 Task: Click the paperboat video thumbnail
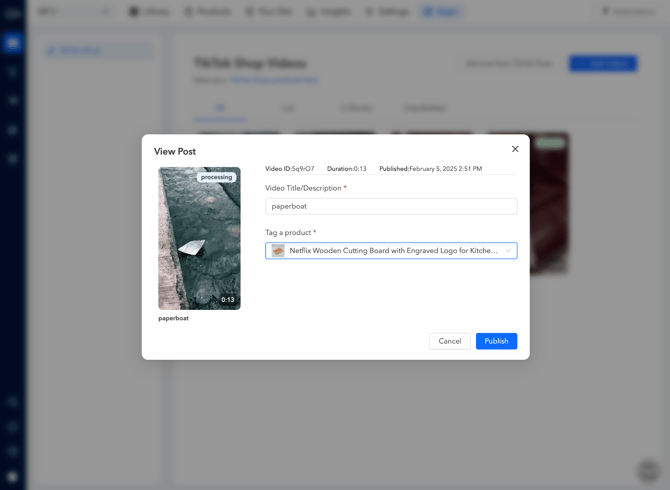pyautogui.click(x=199, y=240)
